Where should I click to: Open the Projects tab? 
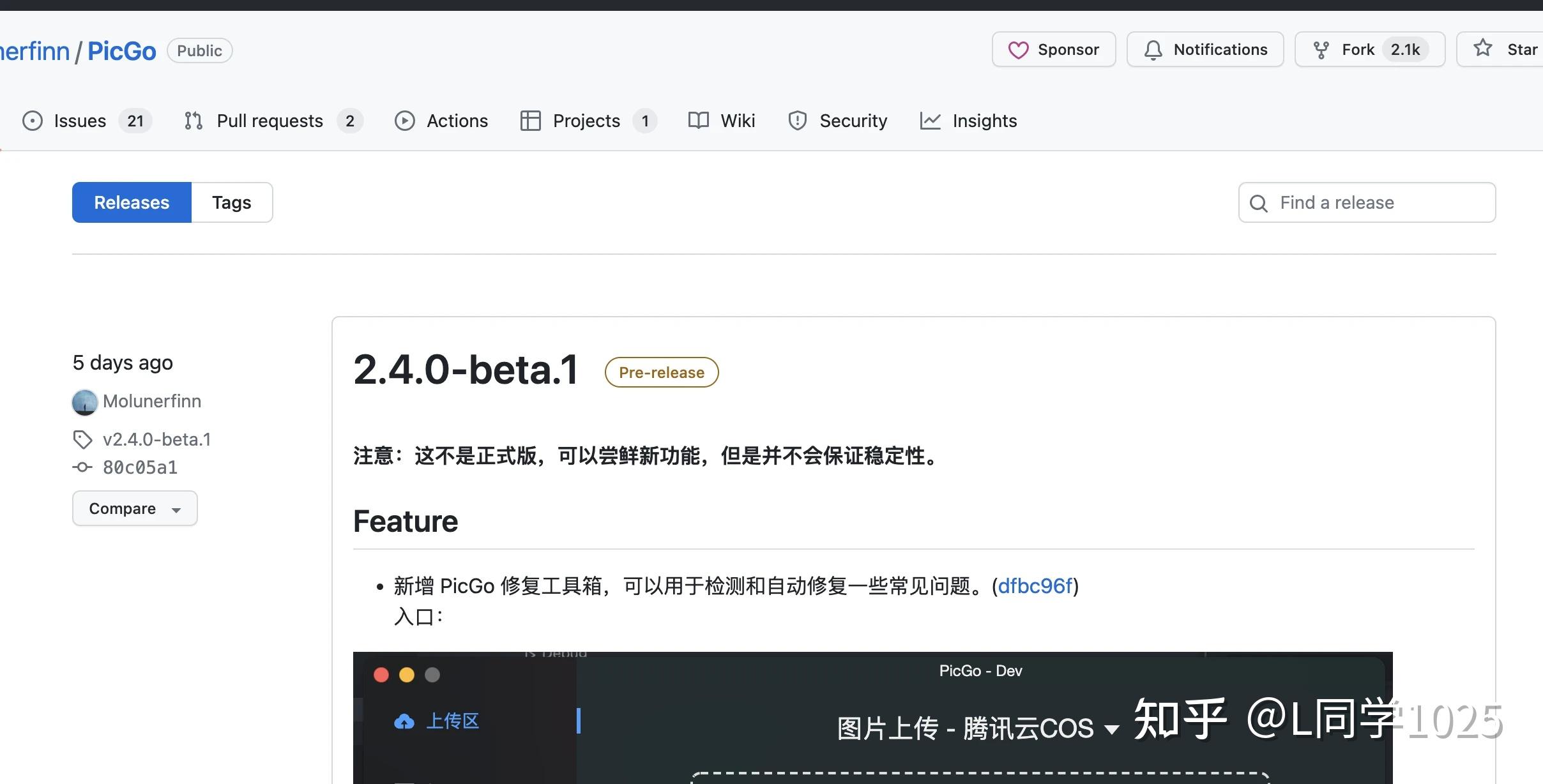pyautogui.click(x=588, y=121)
